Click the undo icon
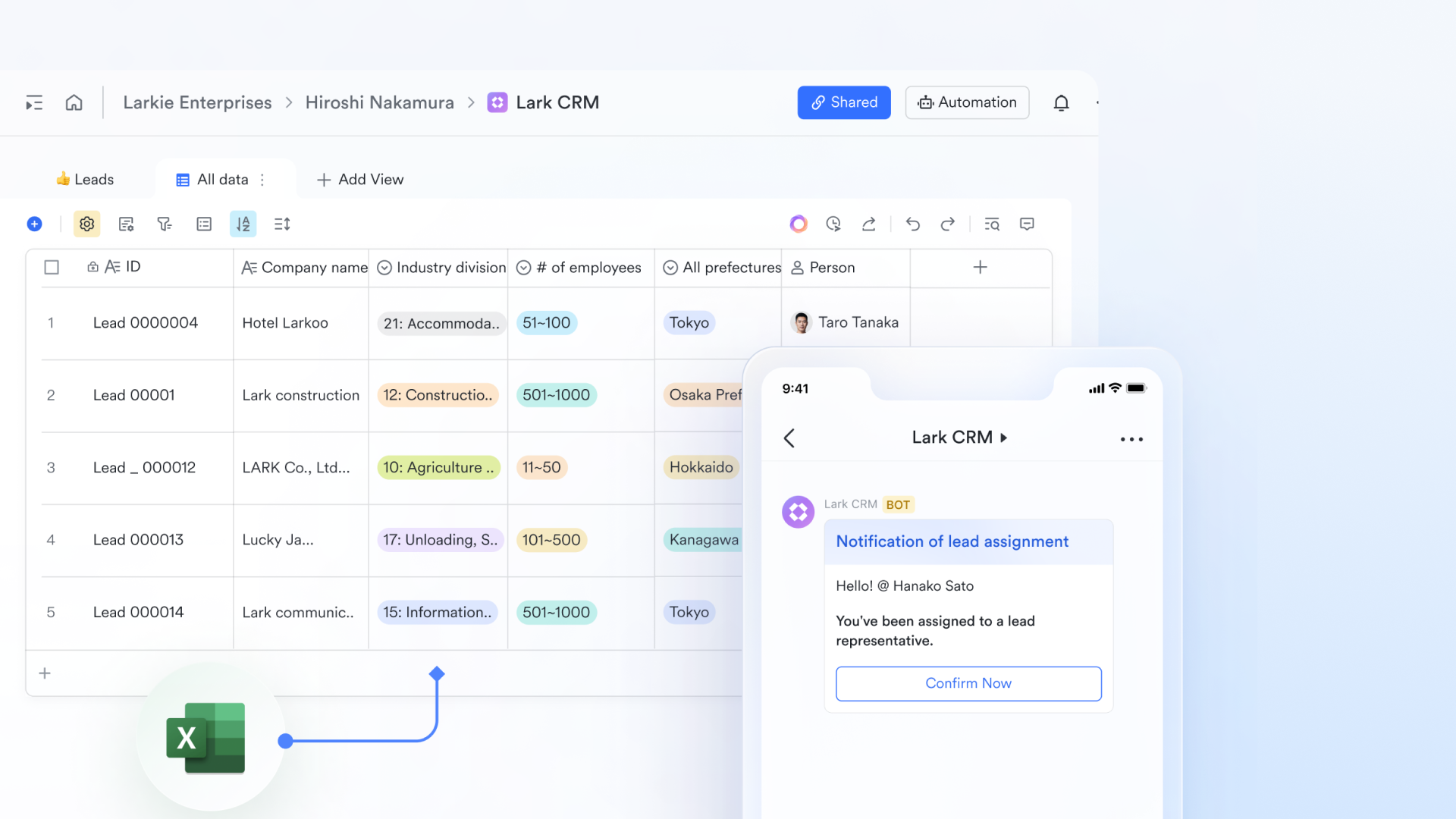Image resolution: width=1456 pixels, height=819 pixels. pyautogui.click(x=912, y=224)
